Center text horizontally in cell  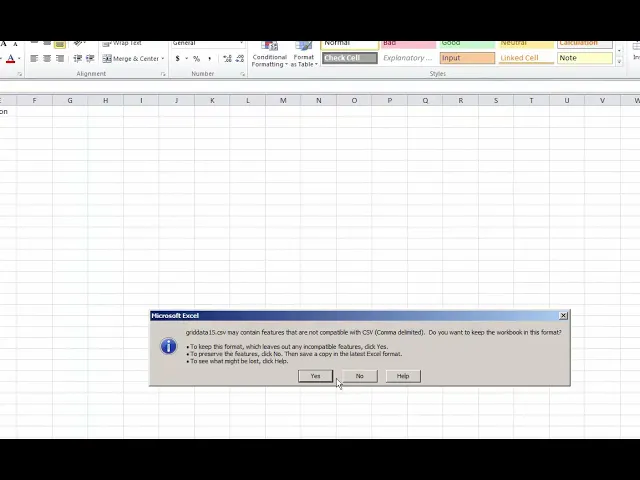coord(46,58)
